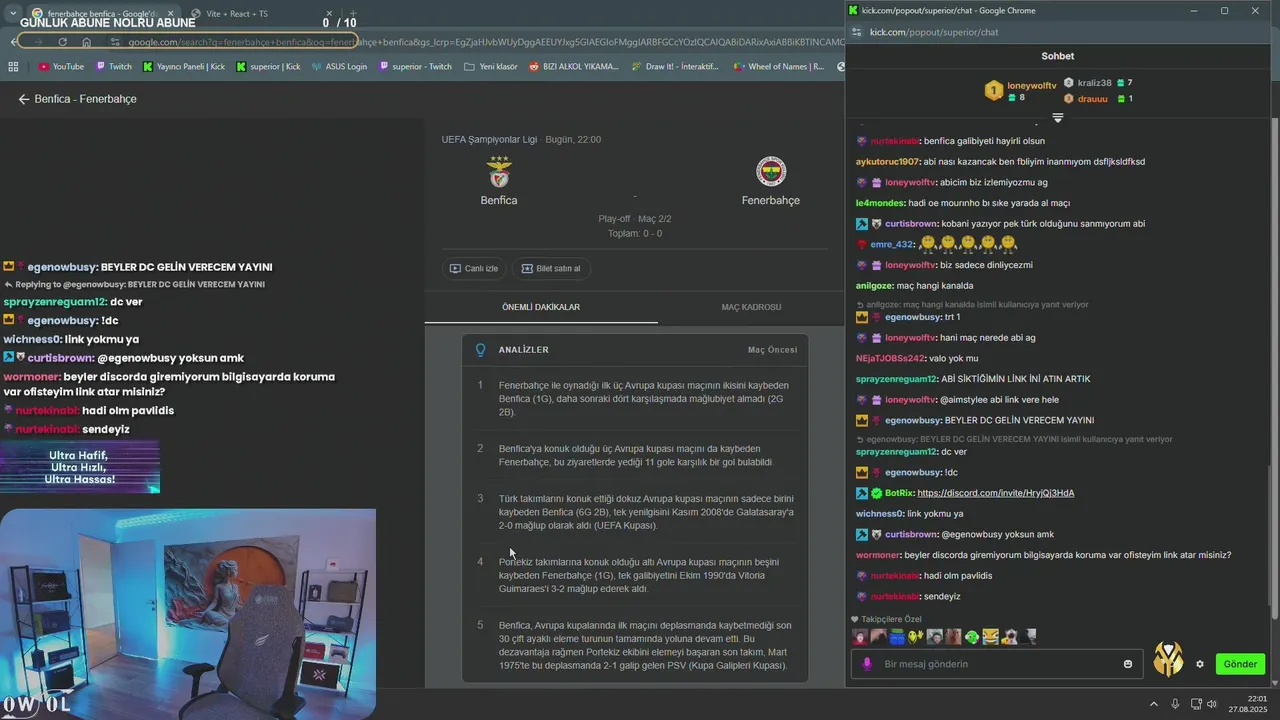Switch to ÖNEMLİ DAKİKALAR tab
The width and height of the screenshot is (1280, 720).
click(x=541, y=307)
